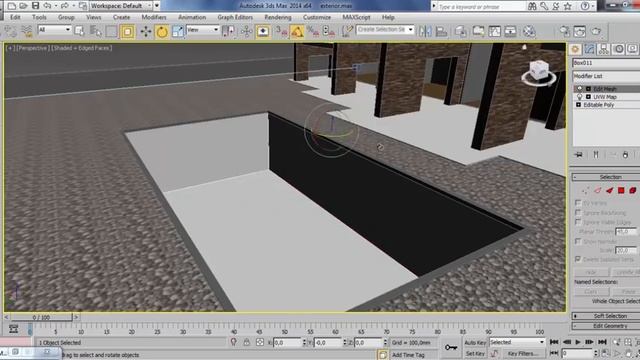
Task: Click the object name field Box011
Action: [606, 63]
